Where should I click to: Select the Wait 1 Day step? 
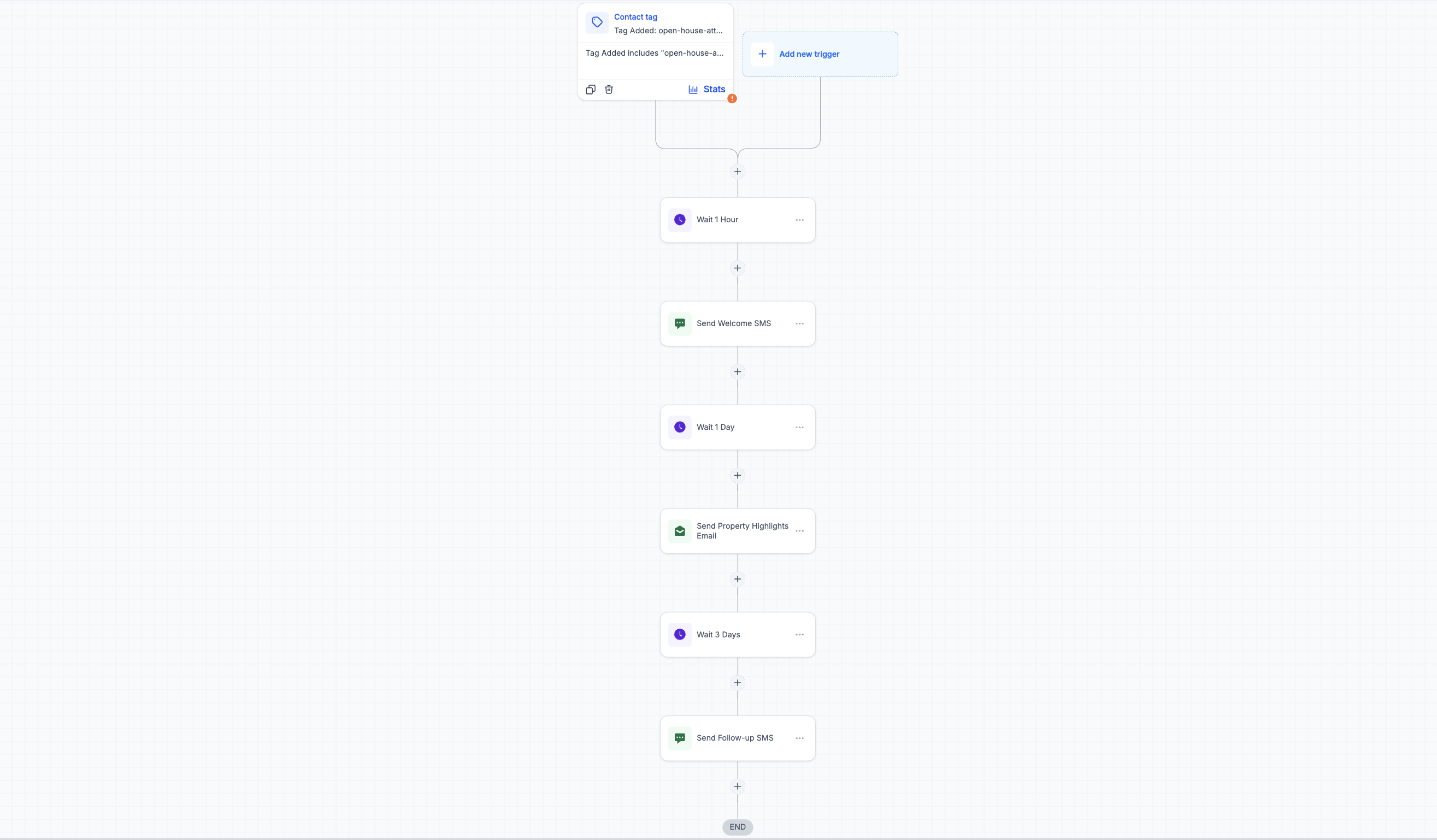point(737,428)
